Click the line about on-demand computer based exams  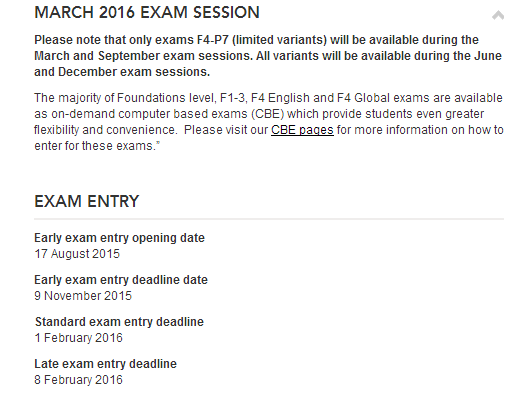click(259, 114)
